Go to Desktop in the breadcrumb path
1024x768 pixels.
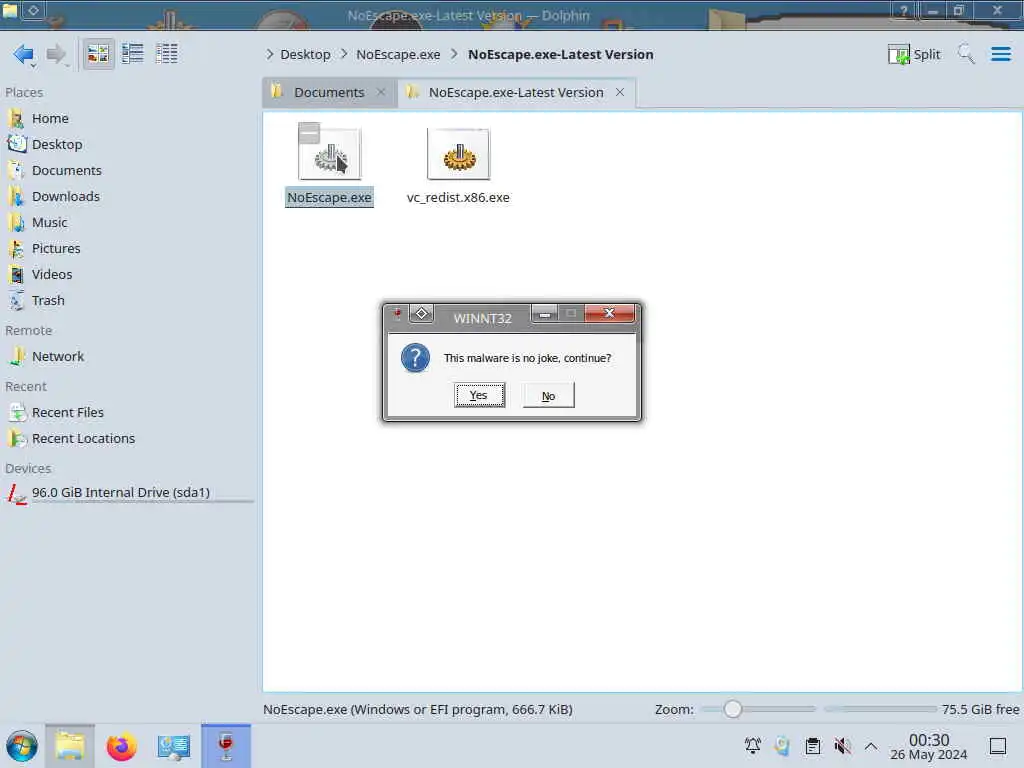pos(305,55)
